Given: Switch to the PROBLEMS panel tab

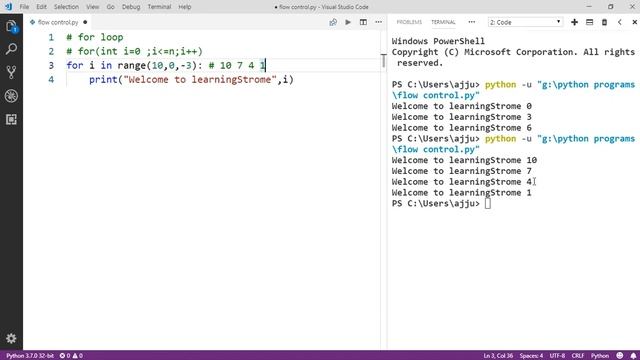Looking at the screenshot, I should 409,22.
